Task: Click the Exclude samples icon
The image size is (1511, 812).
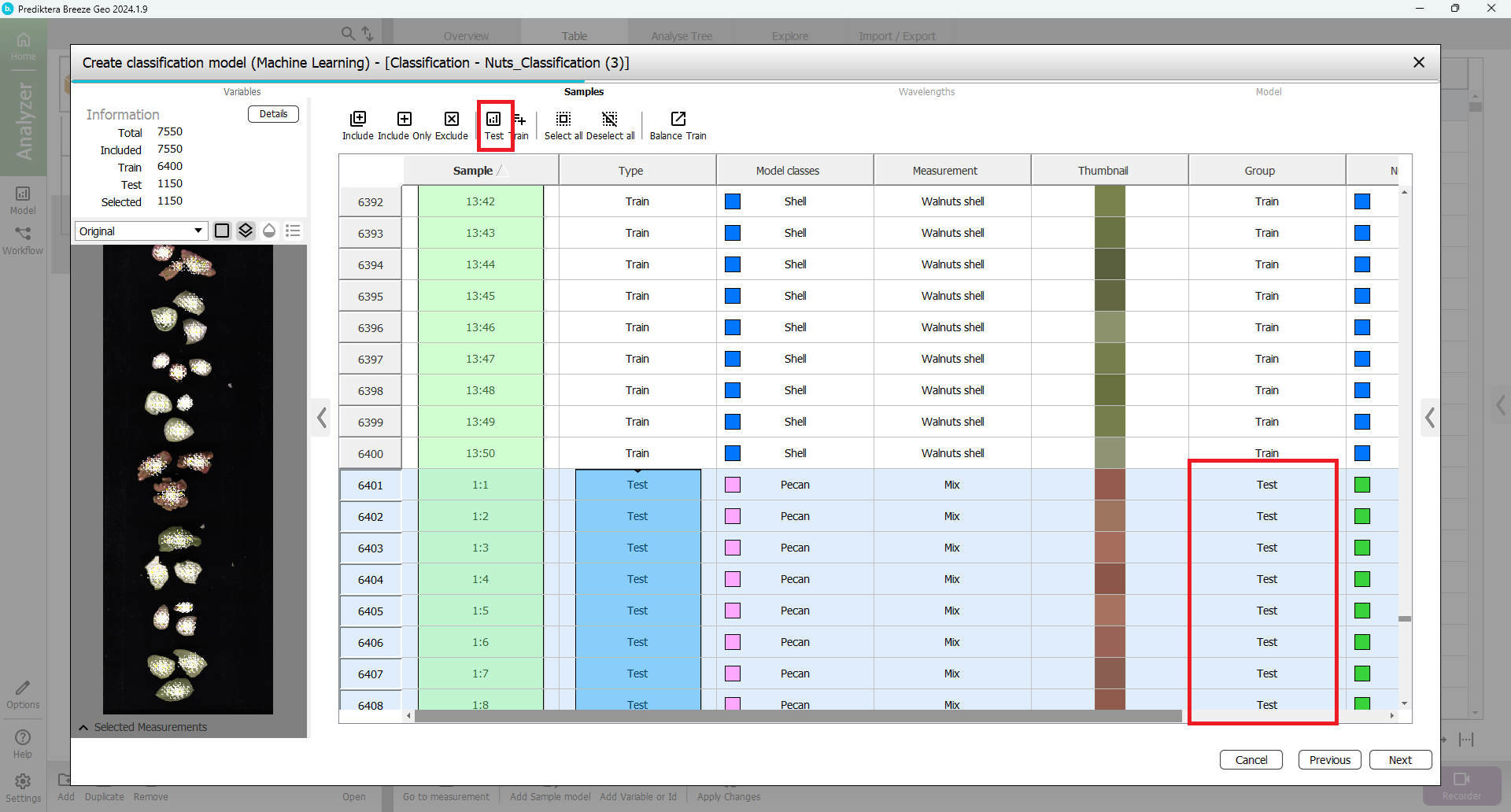Action: [452, 120]
